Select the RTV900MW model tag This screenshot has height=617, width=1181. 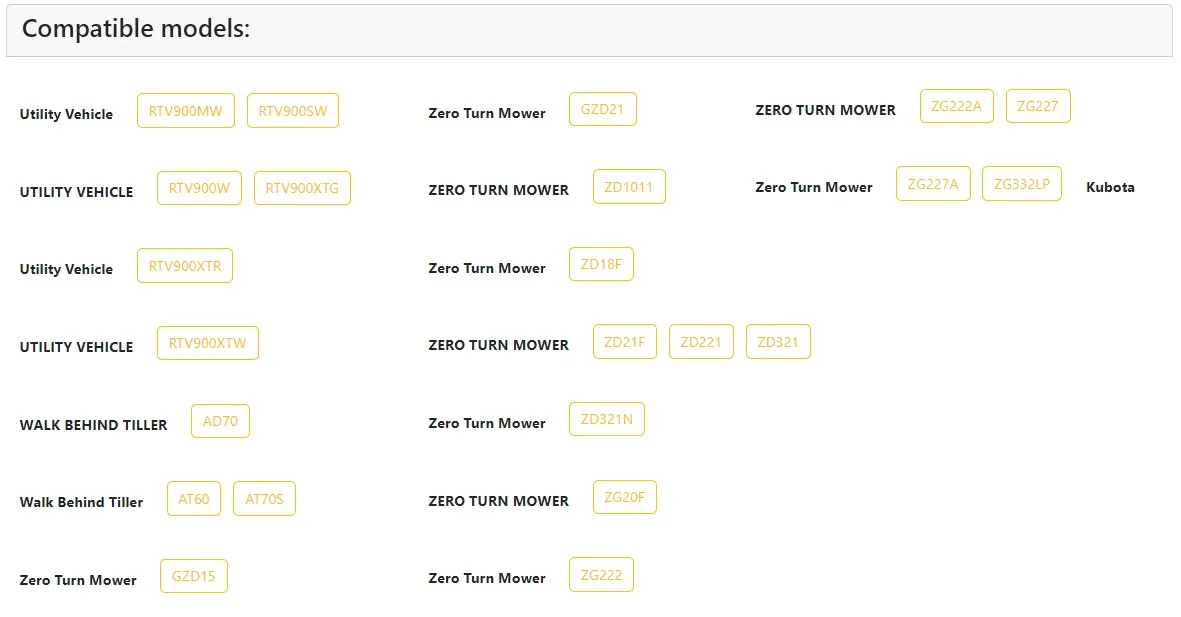click(x=186, y=111)
